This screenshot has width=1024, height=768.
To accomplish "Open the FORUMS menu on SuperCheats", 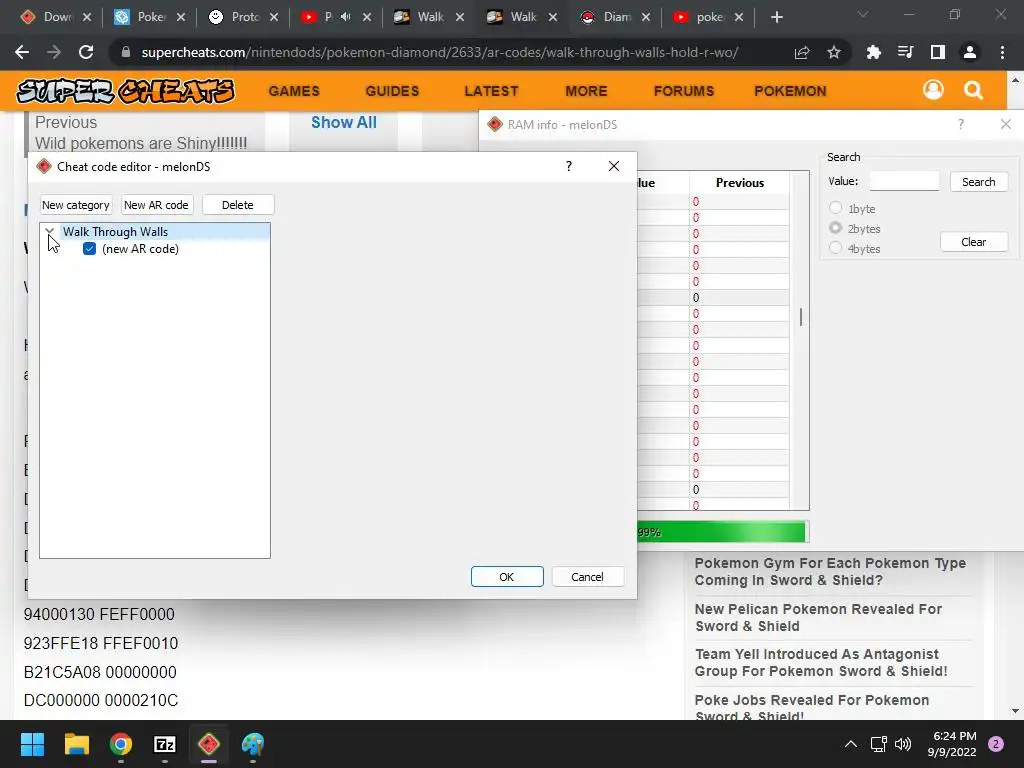I will point(684,91).
